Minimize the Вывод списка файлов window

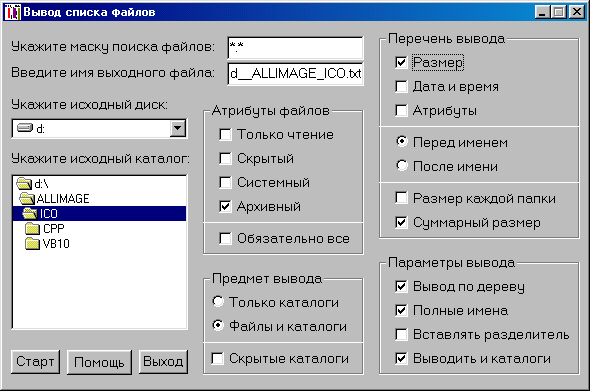pos(542,12)
